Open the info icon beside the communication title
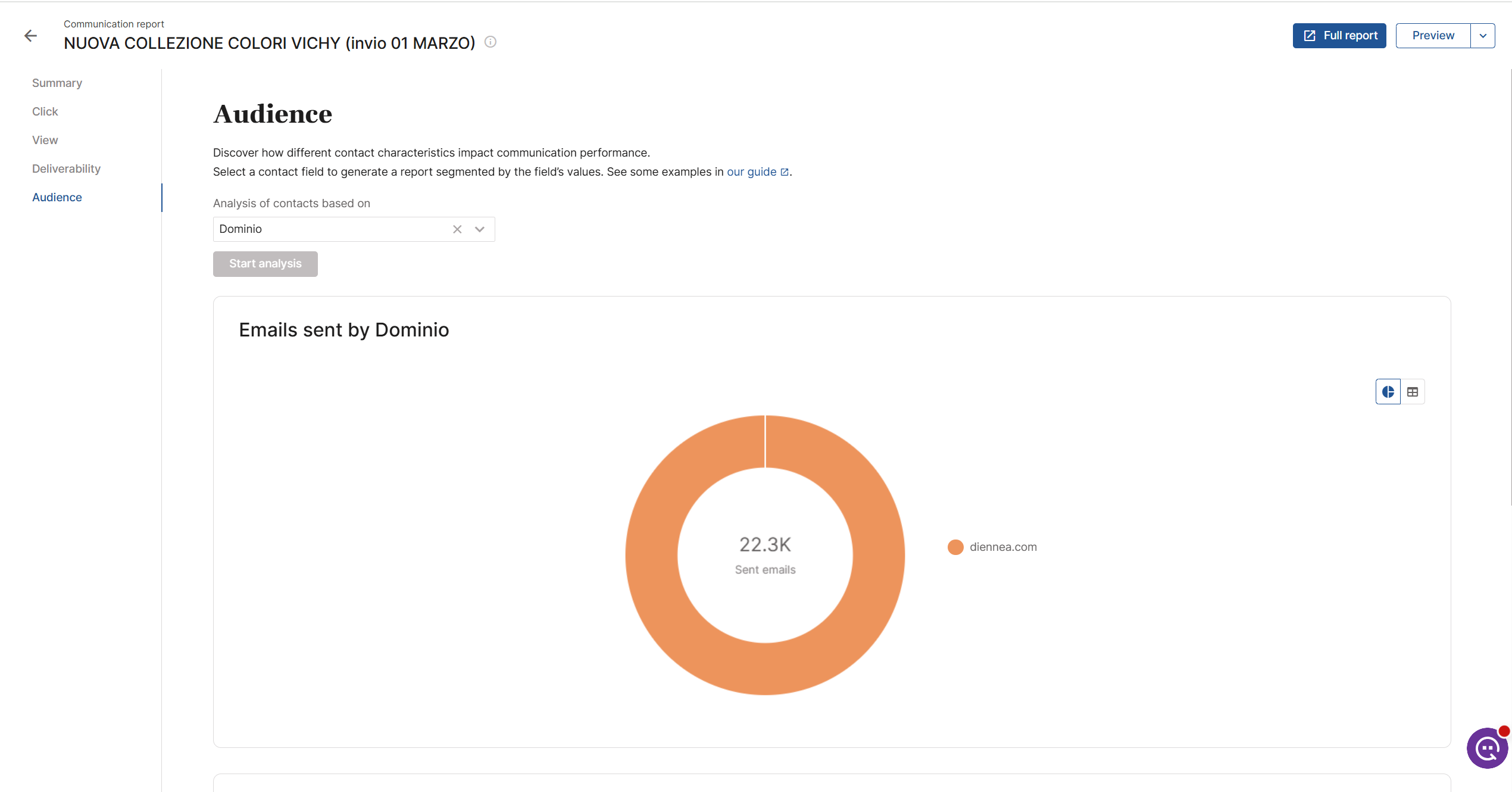The height and width of the screenshot is (792, 1512). click(x=491, y=42)
